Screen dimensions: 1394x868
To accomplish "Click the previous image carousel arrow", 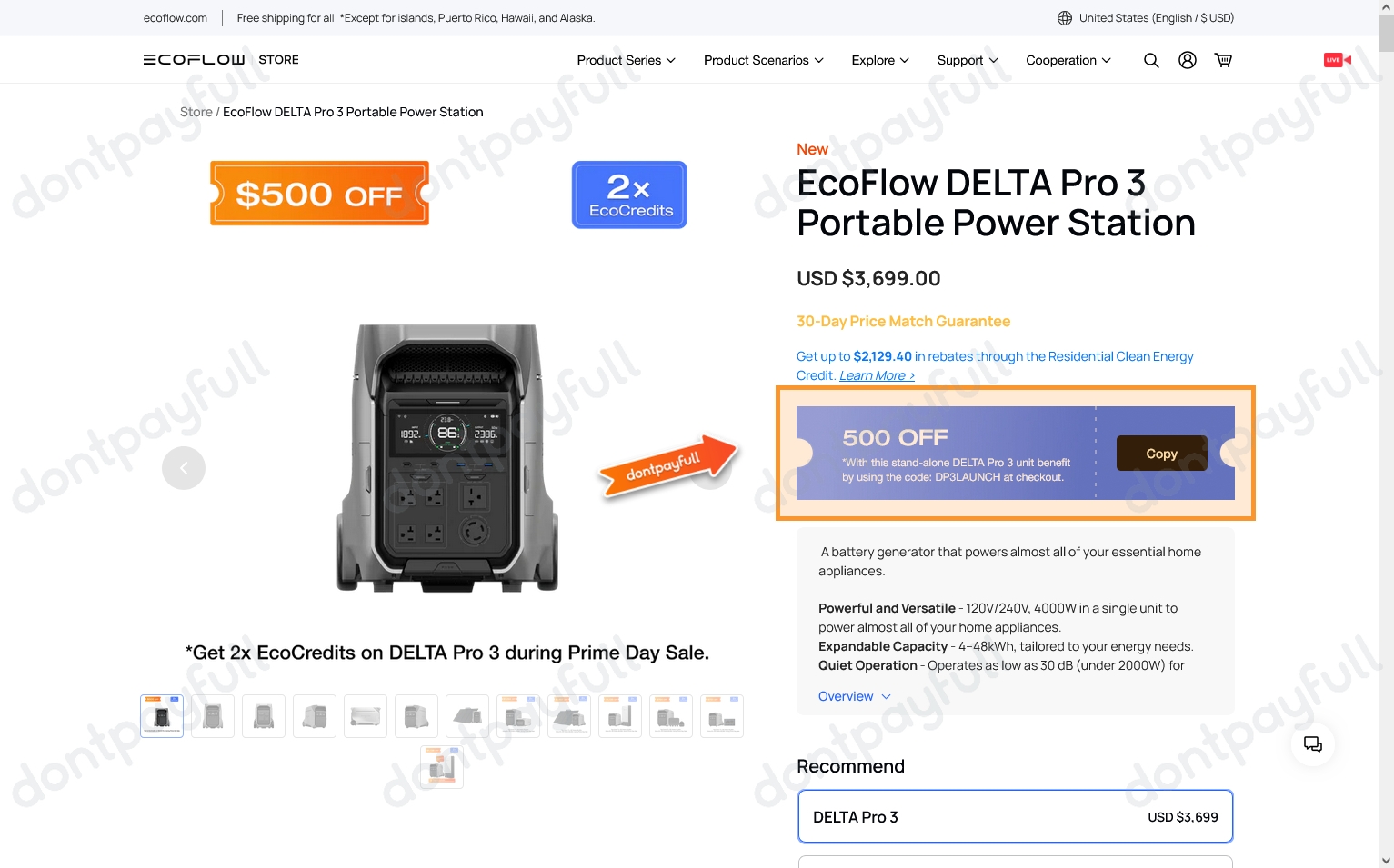I will click(184, 467).
